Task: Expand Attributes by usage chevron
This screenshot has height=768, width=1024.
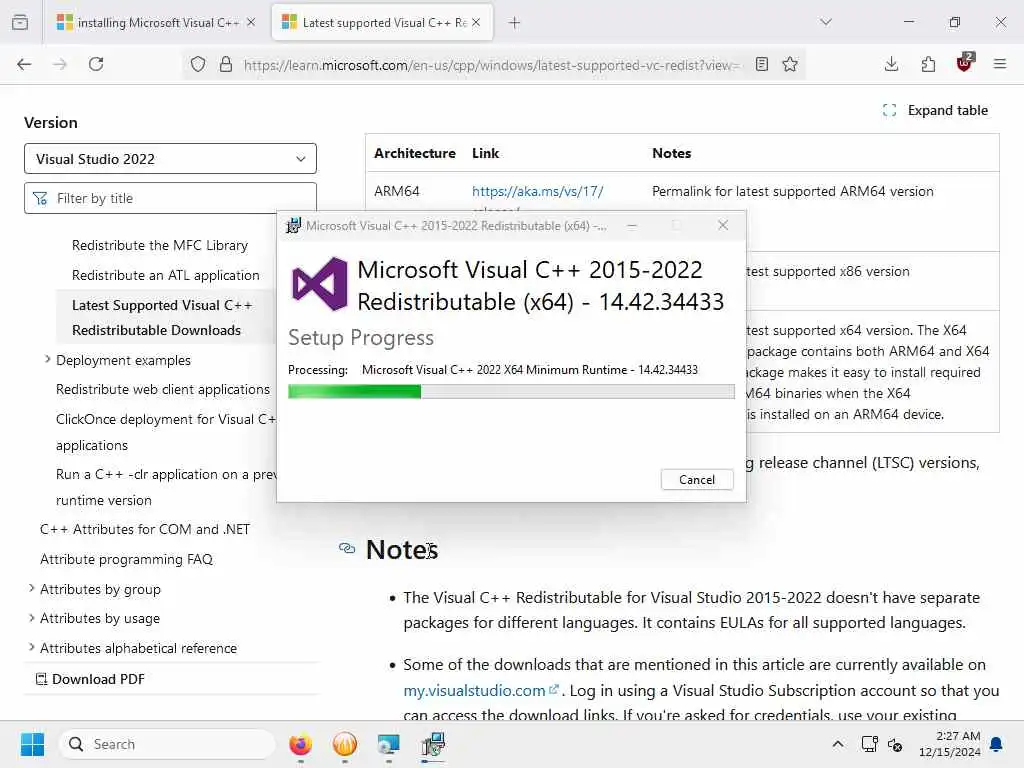Action: point(31,618)
